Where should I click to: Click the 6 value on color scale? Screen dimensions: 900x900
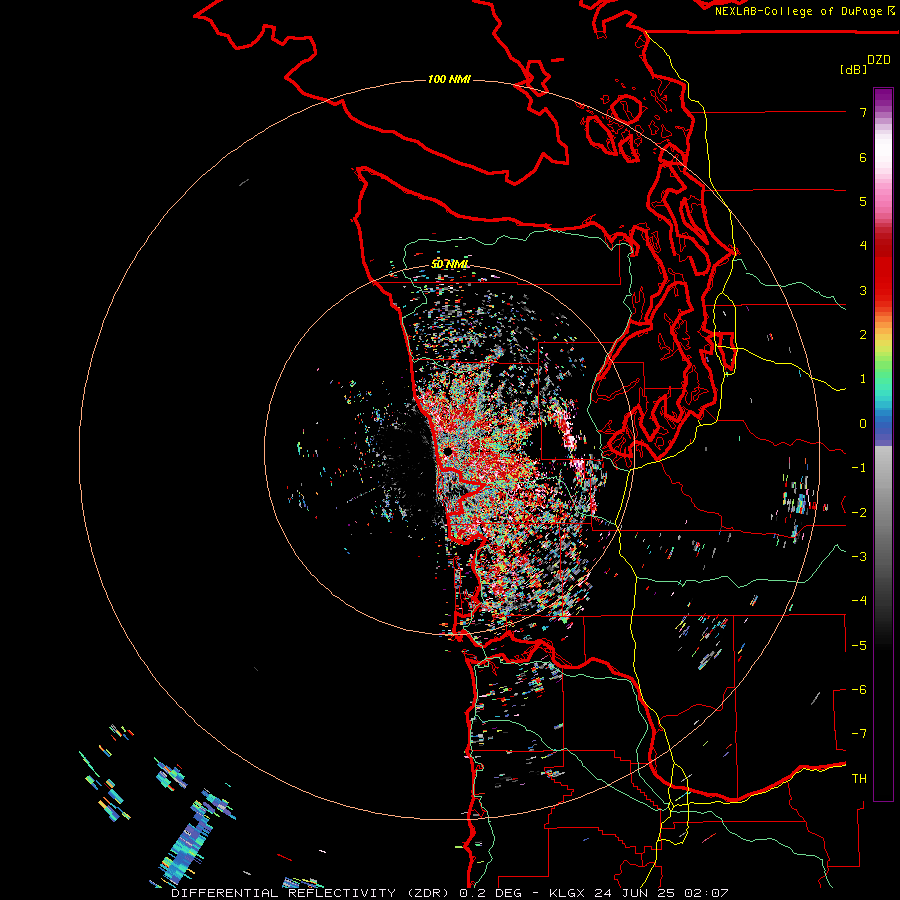[863, 157]
